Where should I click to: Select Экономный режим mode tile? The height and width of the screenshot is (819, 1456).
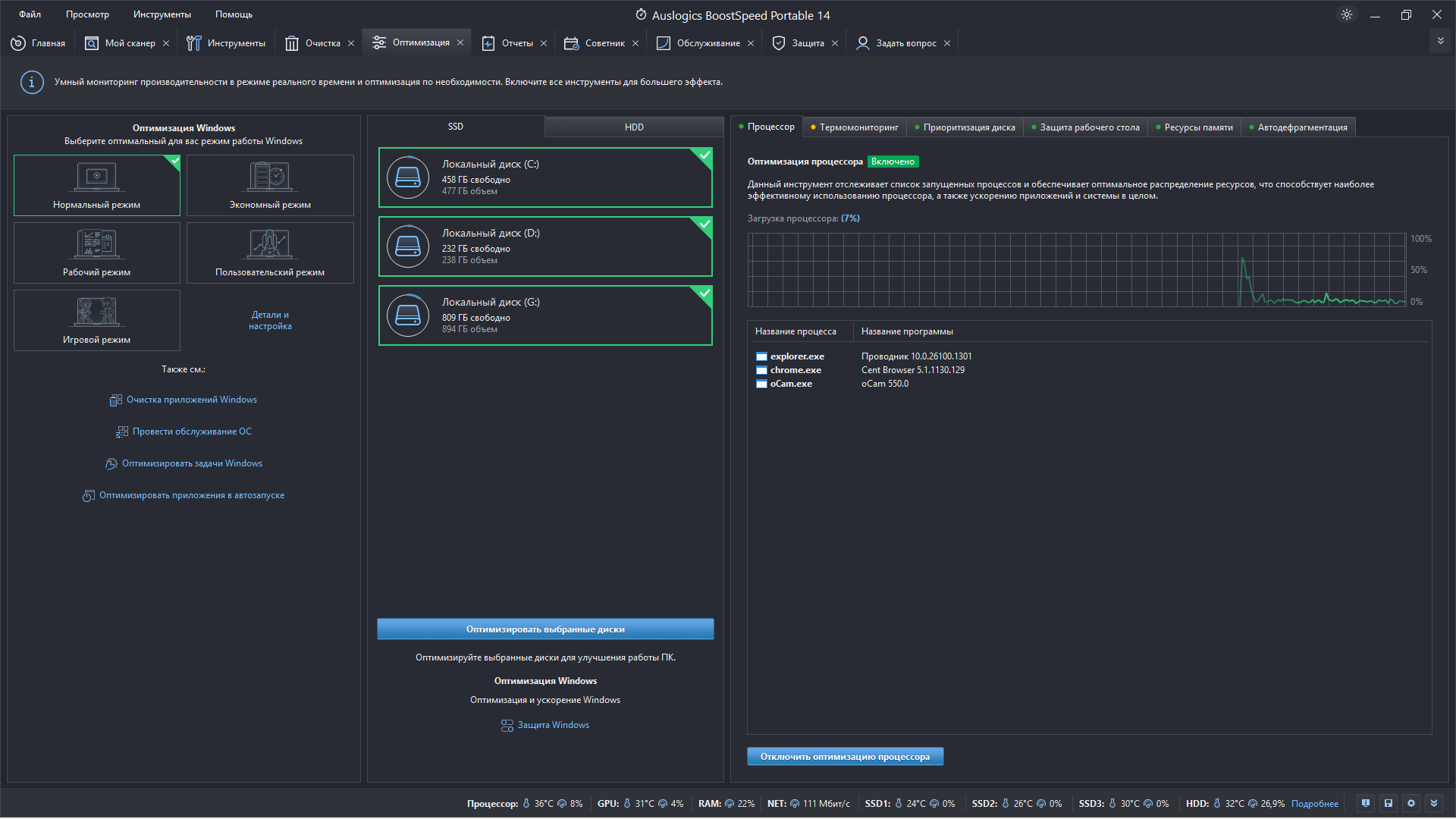(270, 186)
